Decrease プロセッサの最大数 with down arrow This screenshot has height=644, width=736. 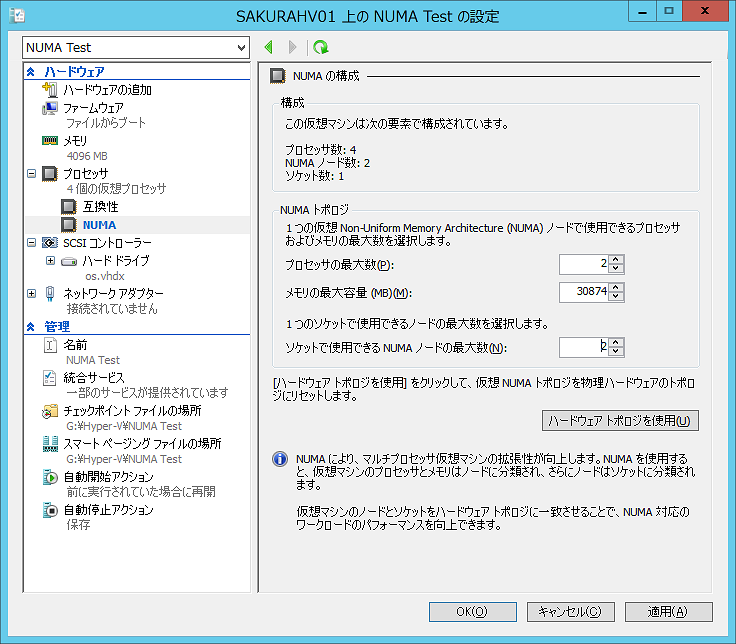tap(616, 268)
